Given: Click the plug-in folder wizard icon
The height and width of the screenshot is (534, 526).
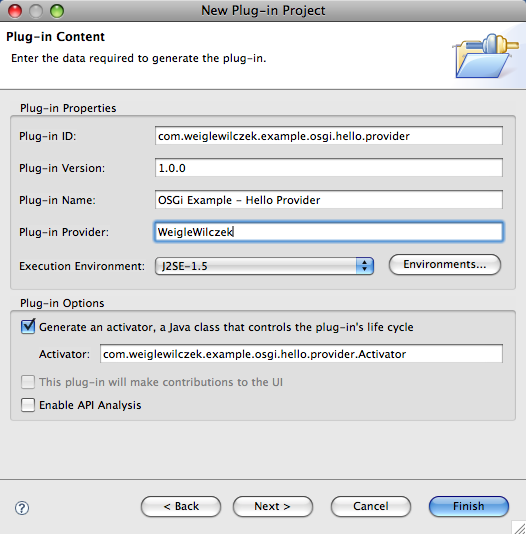Looking at the screenshot, I should 485,56.
